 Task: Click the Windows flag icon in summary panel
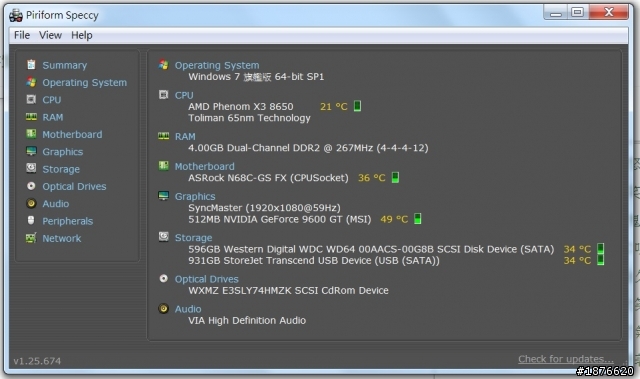163,64
